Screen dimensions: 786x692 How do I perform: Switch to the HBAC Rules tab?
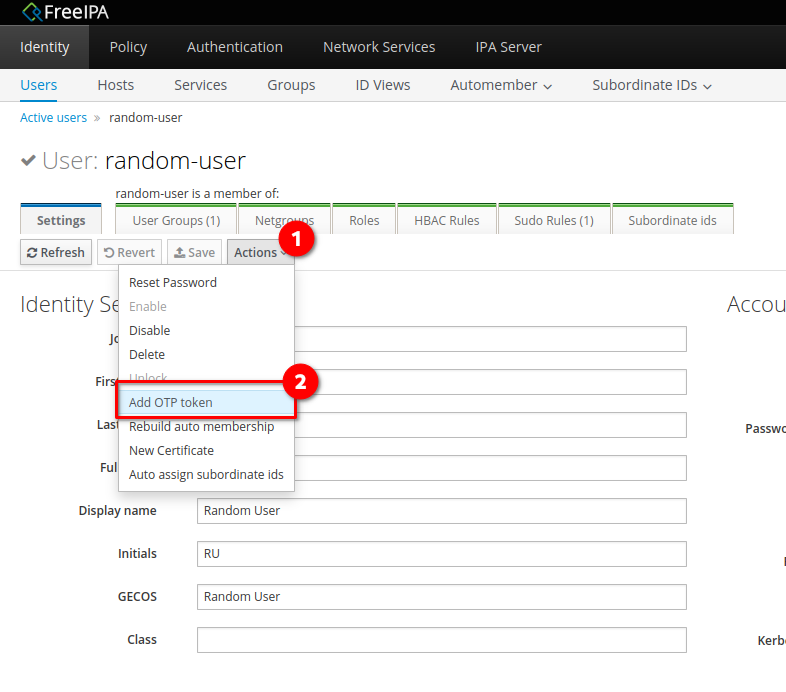point(447,220)
